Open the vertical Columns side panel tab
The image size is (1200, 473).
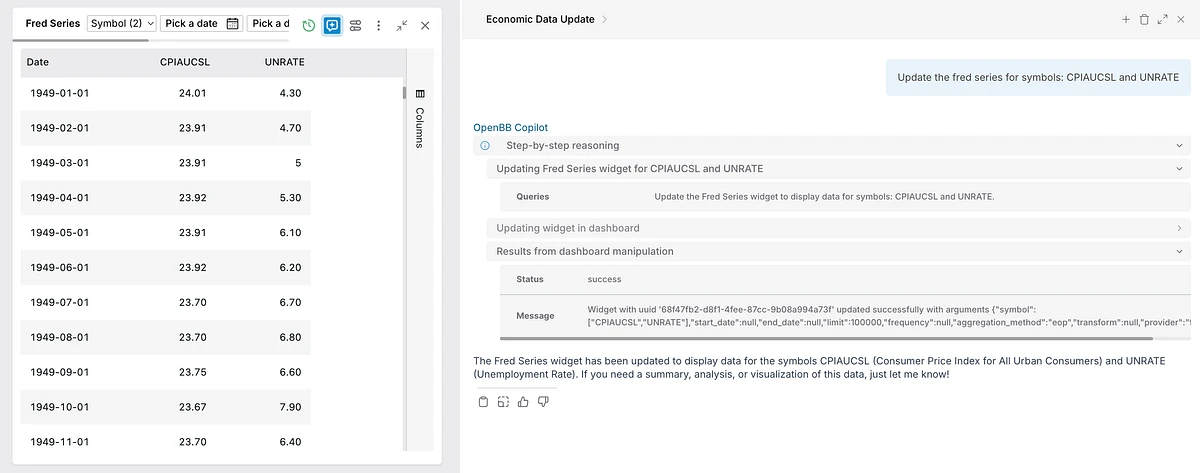coord(420,120)
